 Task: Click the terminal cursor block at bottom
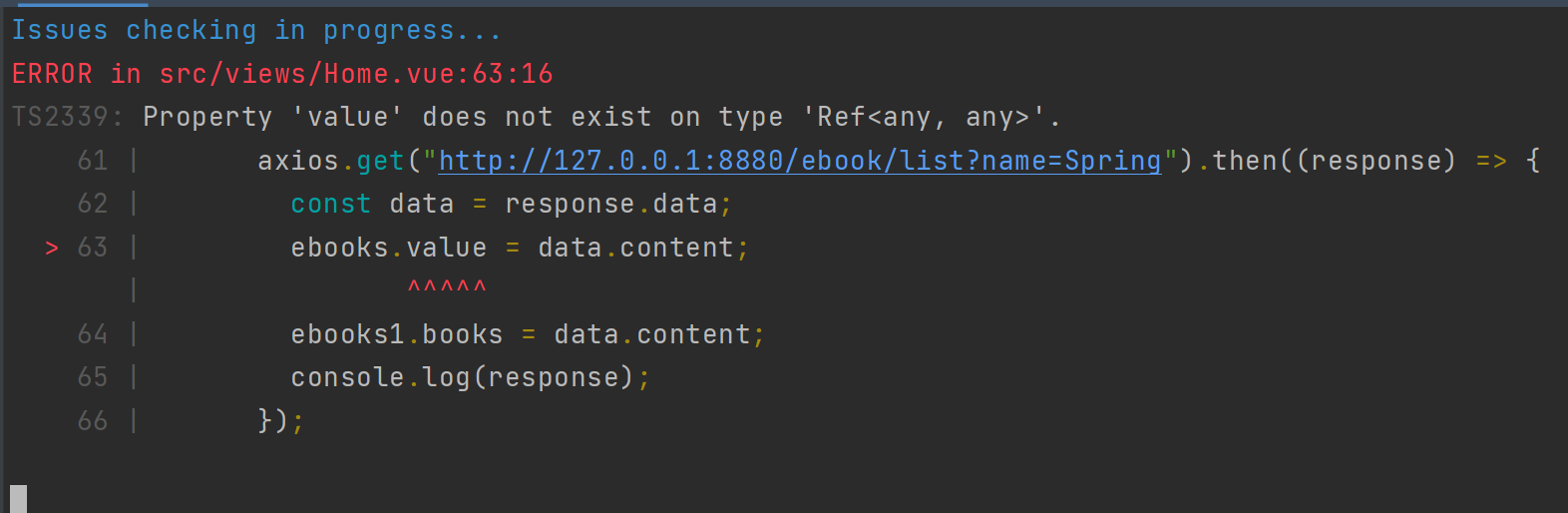click(18, 499)
